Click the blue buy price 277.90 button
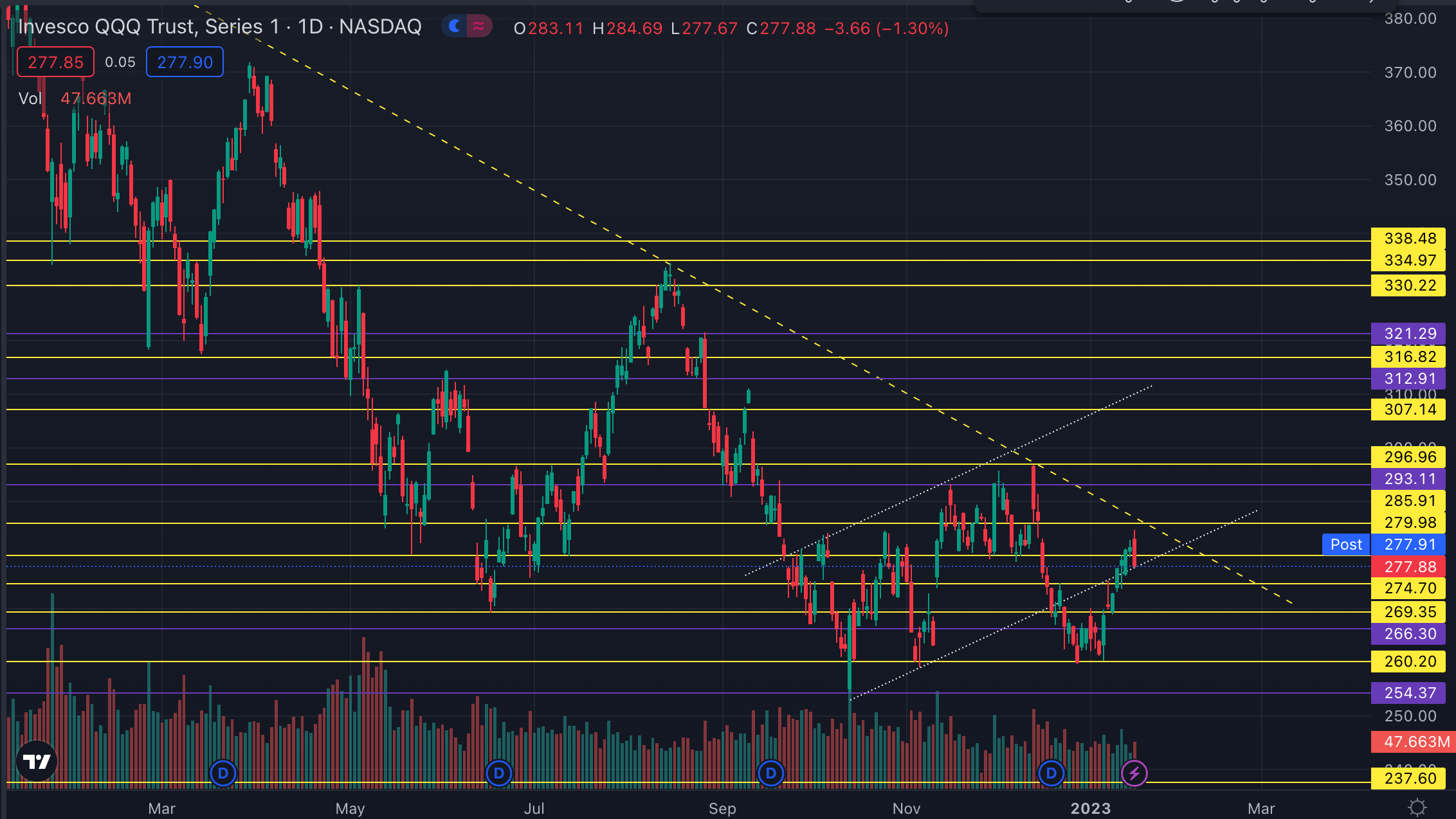The image size is (1456, 819). (185, 62)
